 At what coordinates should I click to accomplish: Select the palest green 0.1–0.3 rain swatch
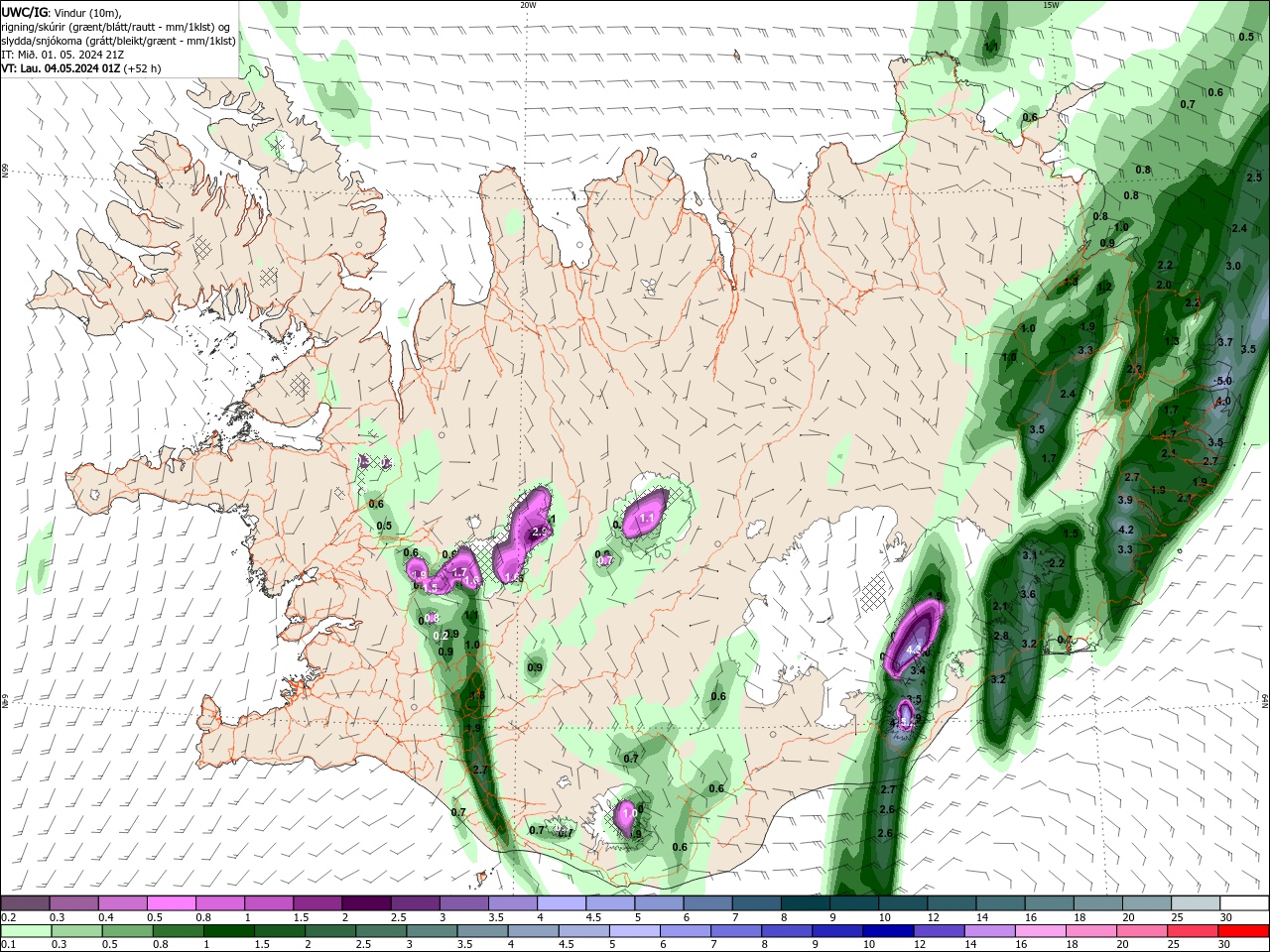point(25,931)
